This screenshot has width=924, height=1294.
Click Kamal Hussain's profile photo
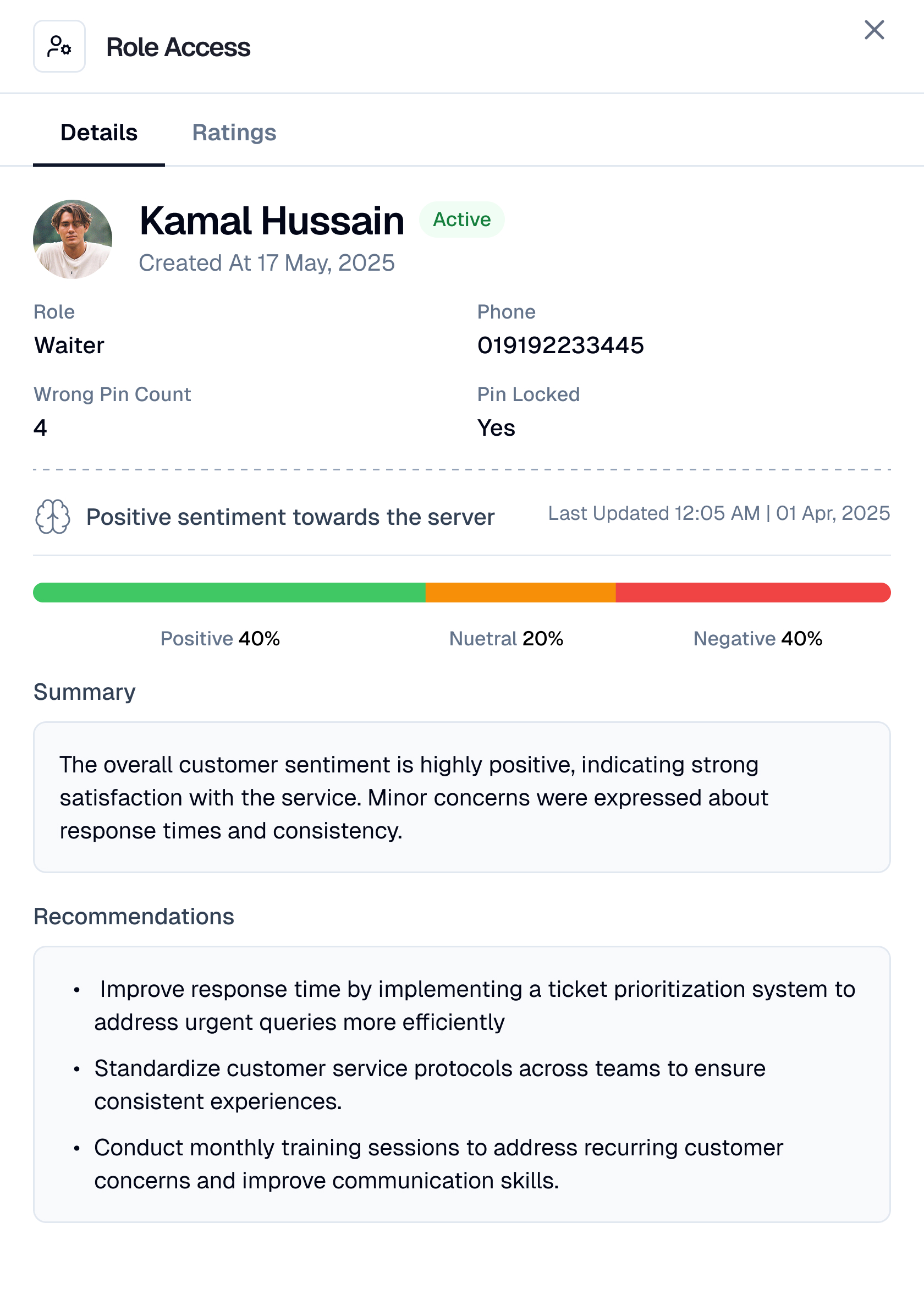point(72,239)
